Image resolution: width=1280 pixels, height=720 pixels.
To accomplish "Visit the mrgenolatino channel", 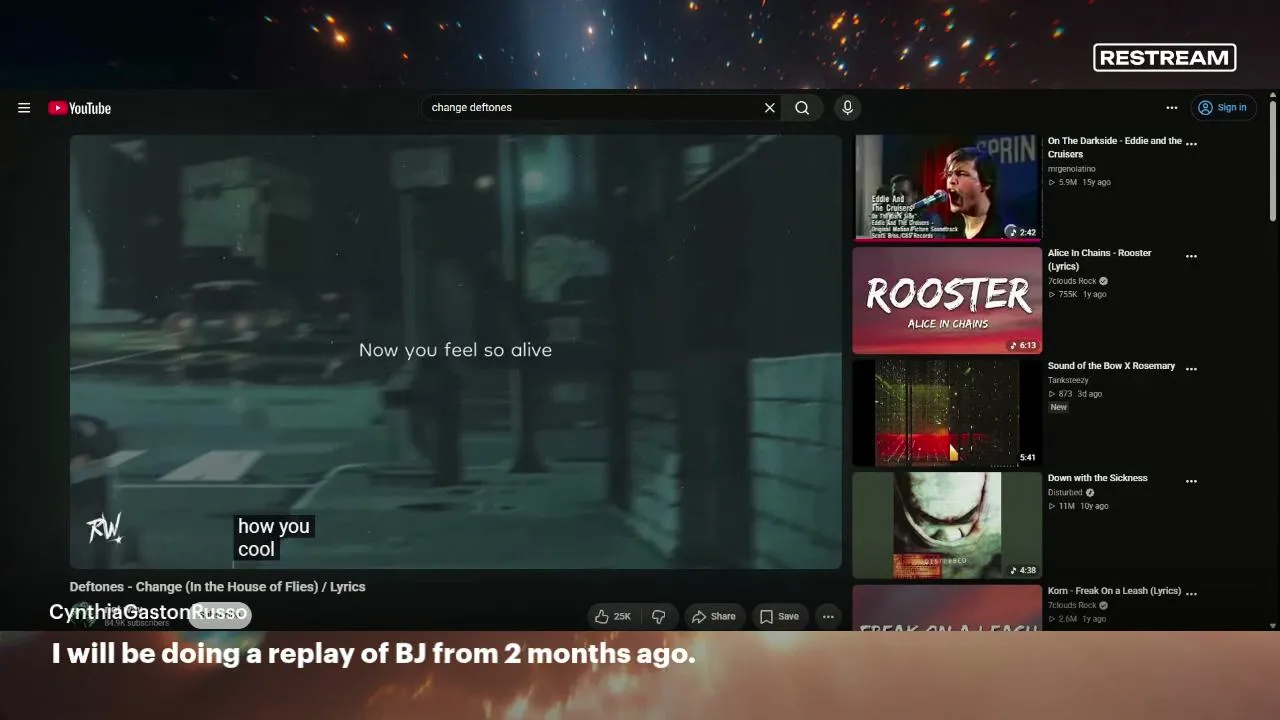I will click(1071, 169).
